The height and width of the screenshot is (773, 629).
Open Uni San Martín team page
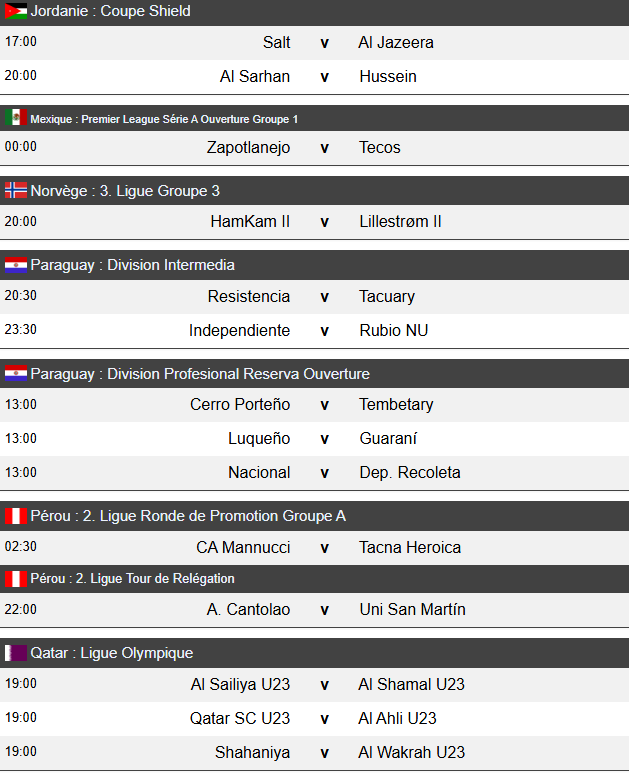[412, 609]
